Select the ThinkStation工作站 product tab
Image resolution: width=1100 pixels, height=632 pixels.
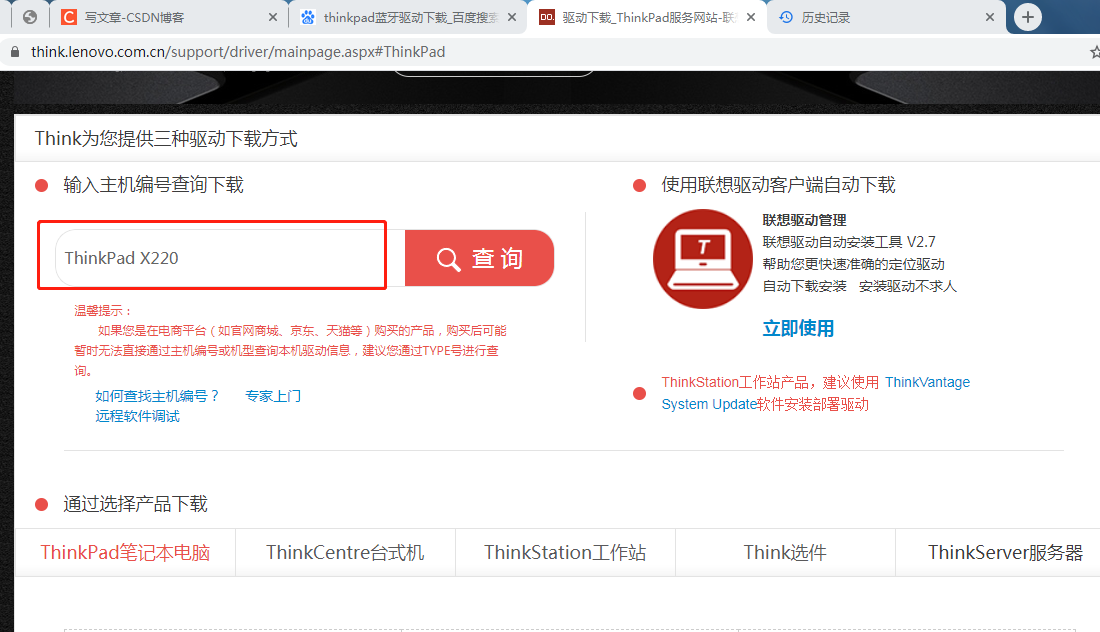(x=565, y=553)
